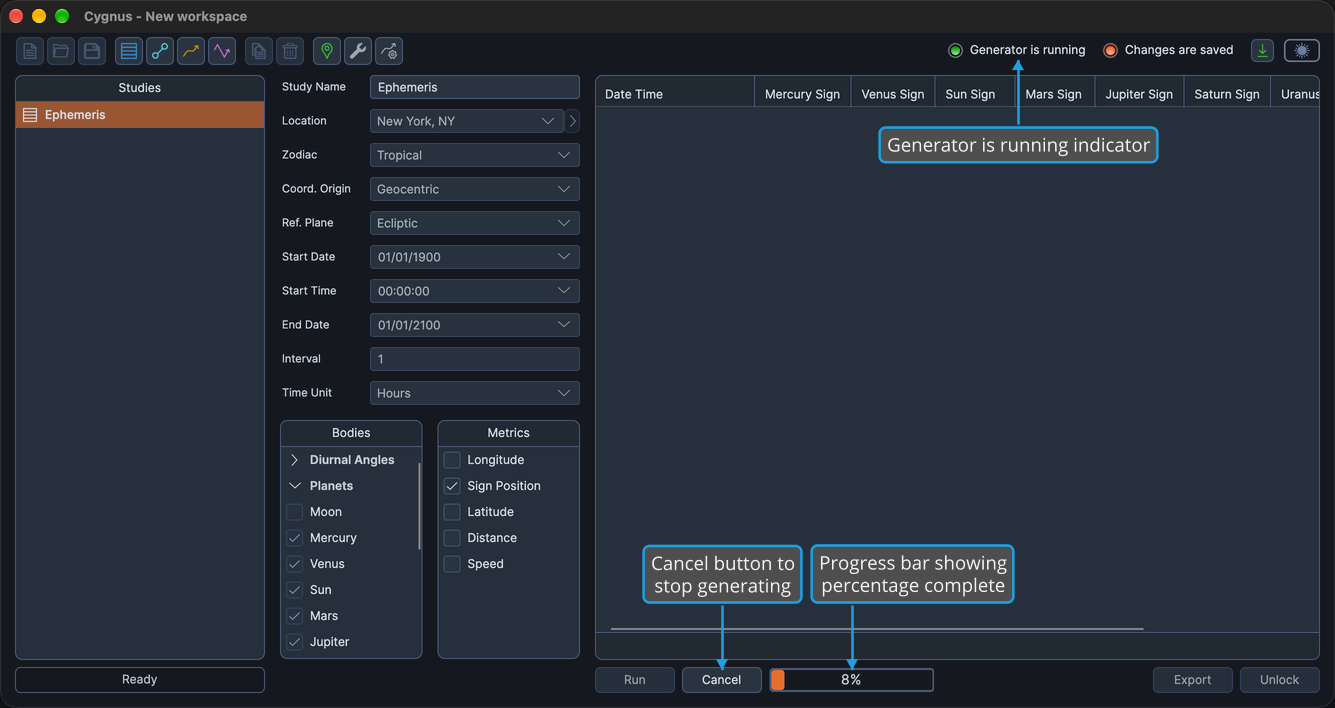Image resolution: width=1335 pixels, height=708 pixels.
Task: Open the Start Date picker dropdown
Action: click(475, 257)
